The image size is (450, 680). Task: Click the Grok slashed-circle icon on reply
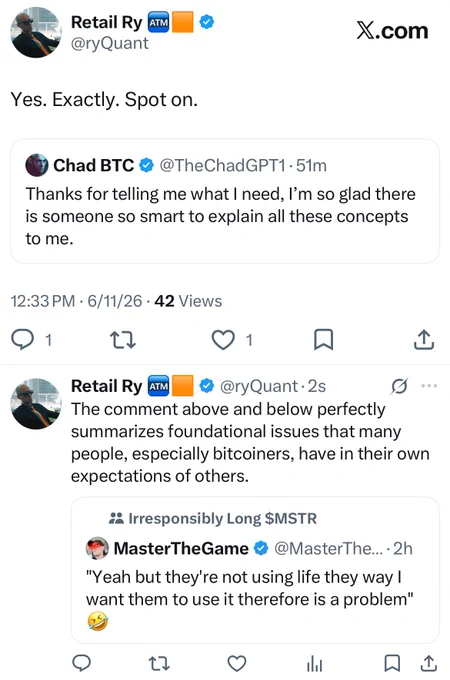pos(399,386)
